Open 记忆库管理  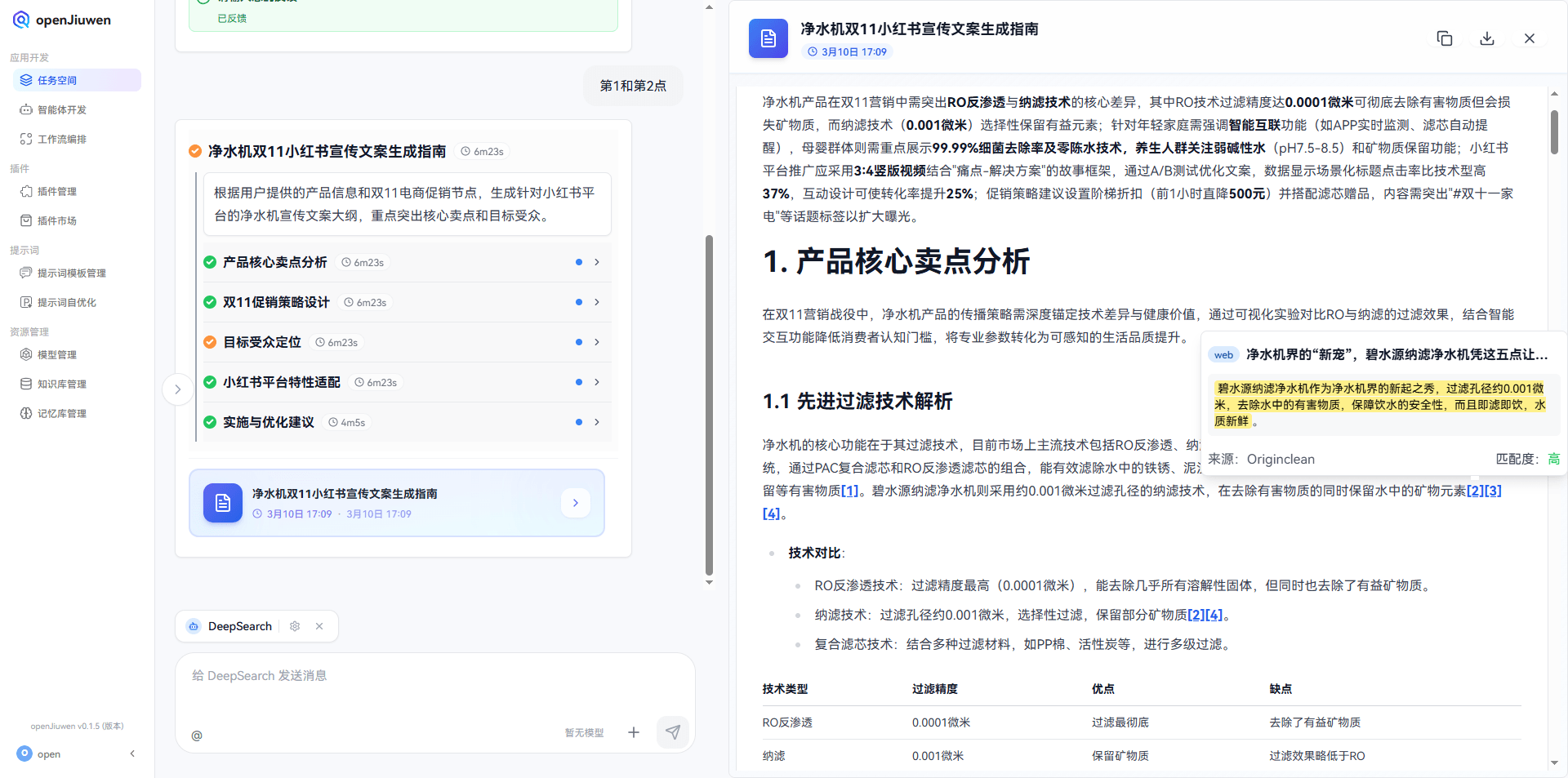[60, 413]
